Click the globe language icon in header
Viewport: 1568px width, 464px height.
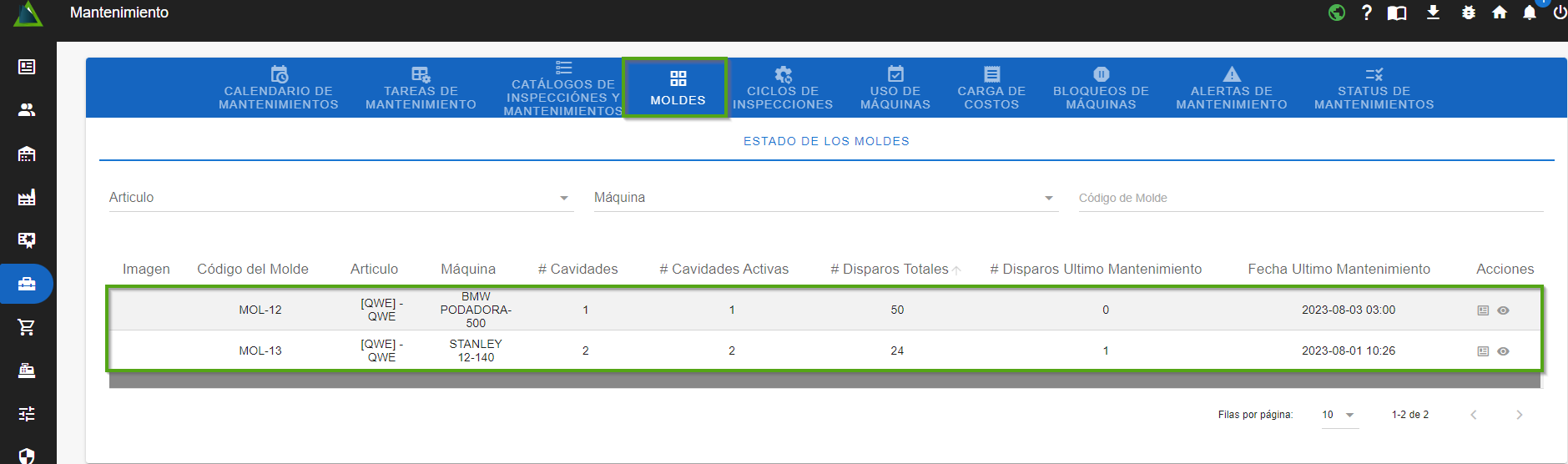1337,13
